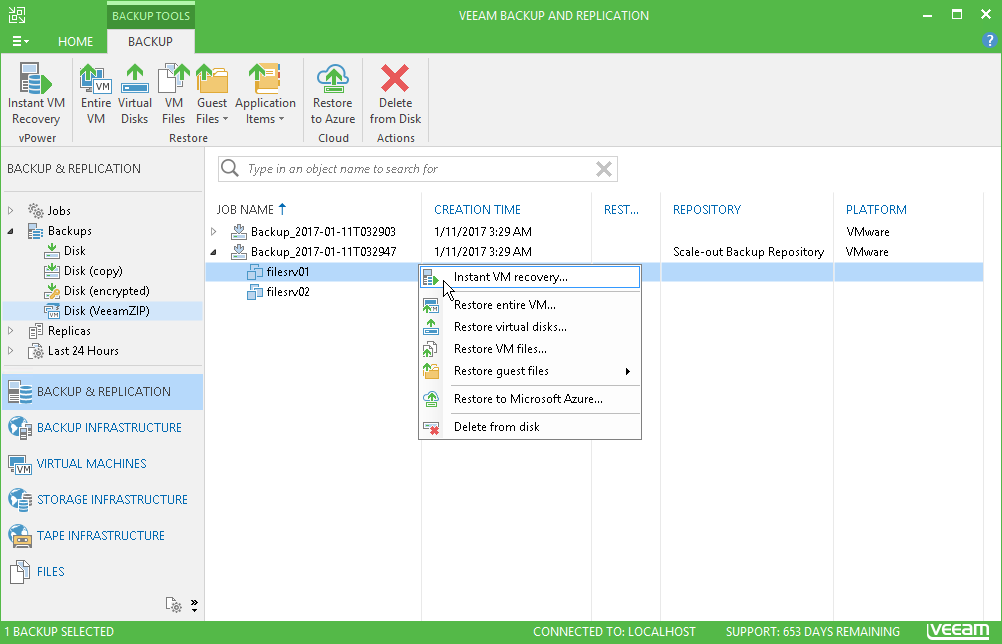Open the Guest Files ribbon dropdown

(x=212, y=94)
